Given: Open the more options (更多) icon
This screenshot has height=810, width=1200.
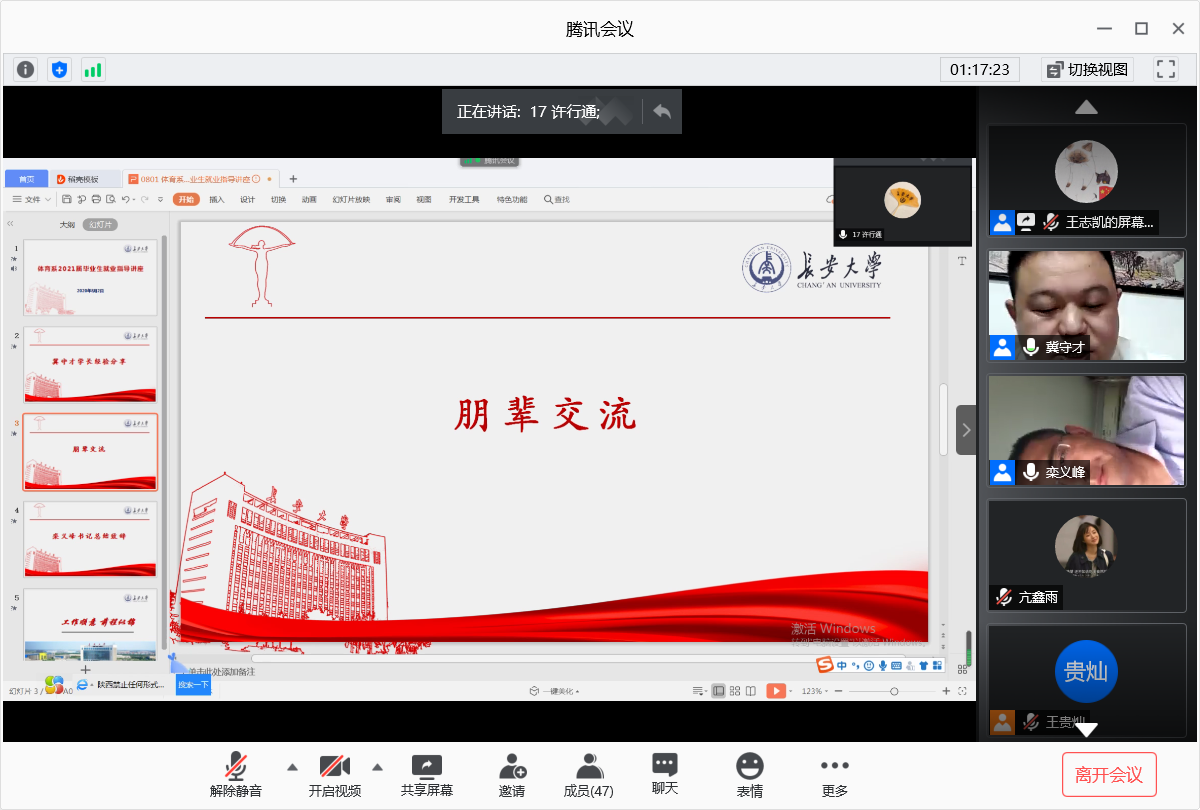Looking at the screenshot, I should [835, 767].
